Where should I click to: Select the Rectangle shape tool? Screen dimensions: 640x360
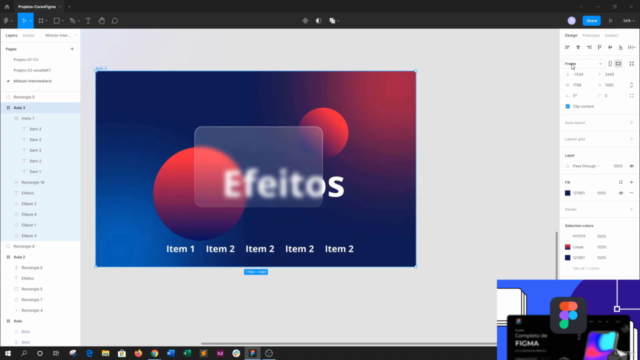tap(57, 21)
